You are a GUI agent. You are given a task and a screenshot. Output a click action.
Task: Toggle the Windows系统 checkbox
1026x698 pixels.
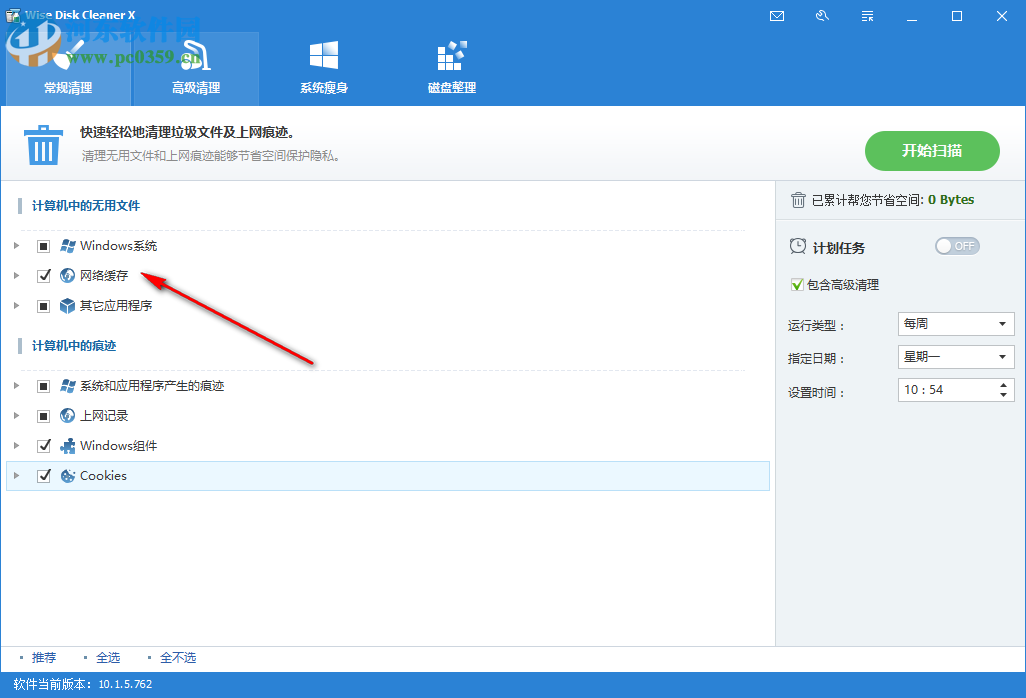(x=44, y=246)
